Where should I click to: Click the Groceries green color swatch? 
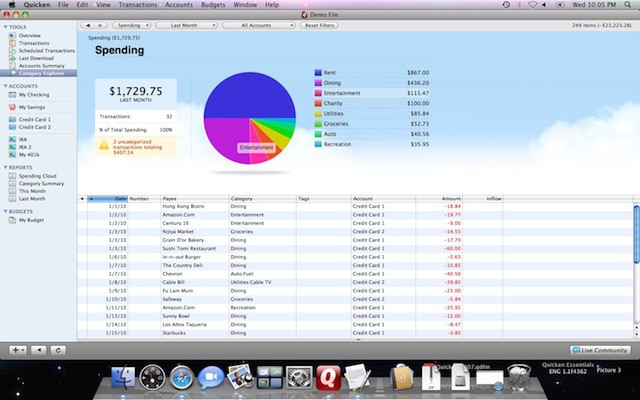coord(318,124)
